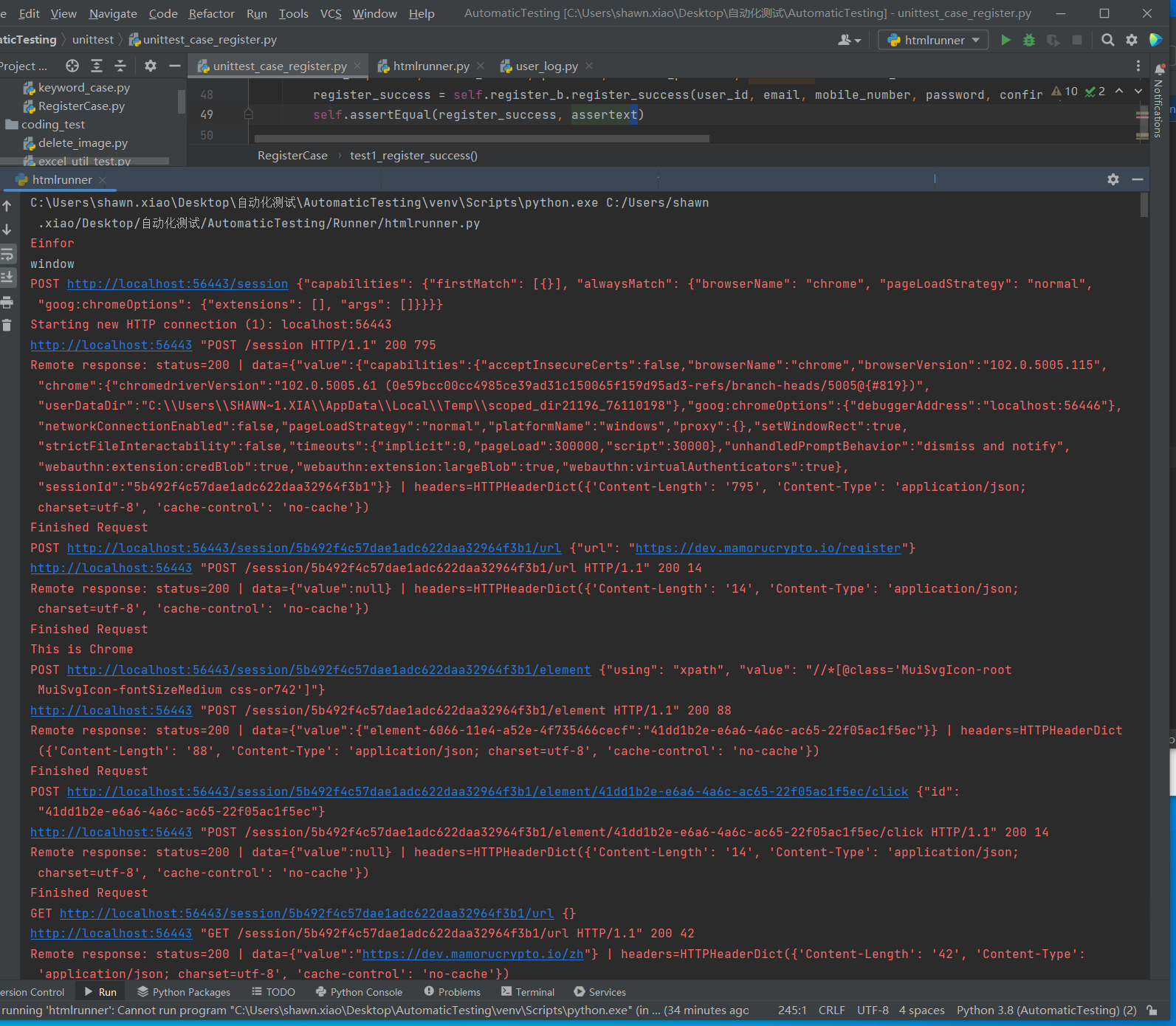Open the Notifications bell panel
1176x1026 pixels.
pos(1160,69)
